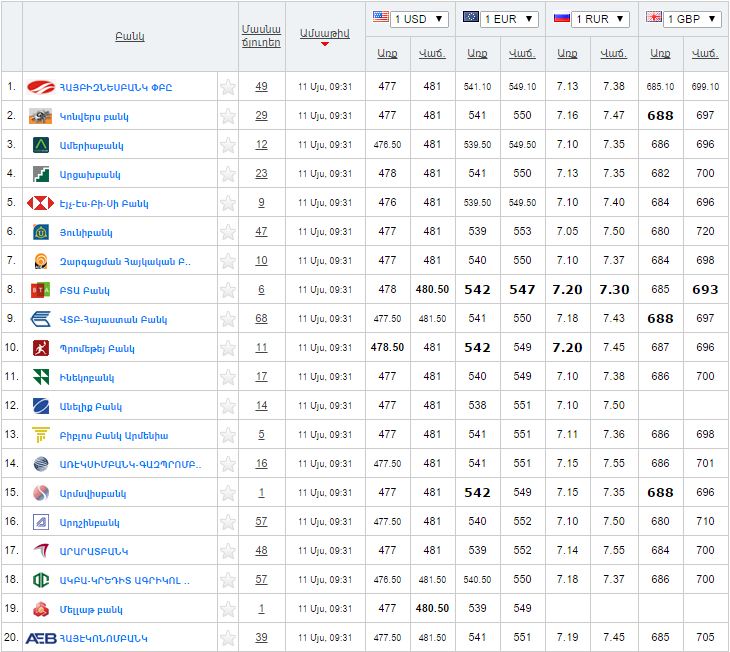Click the Converse Bank logo icon
The image size is (730, 652).
[x=41, y=116]
